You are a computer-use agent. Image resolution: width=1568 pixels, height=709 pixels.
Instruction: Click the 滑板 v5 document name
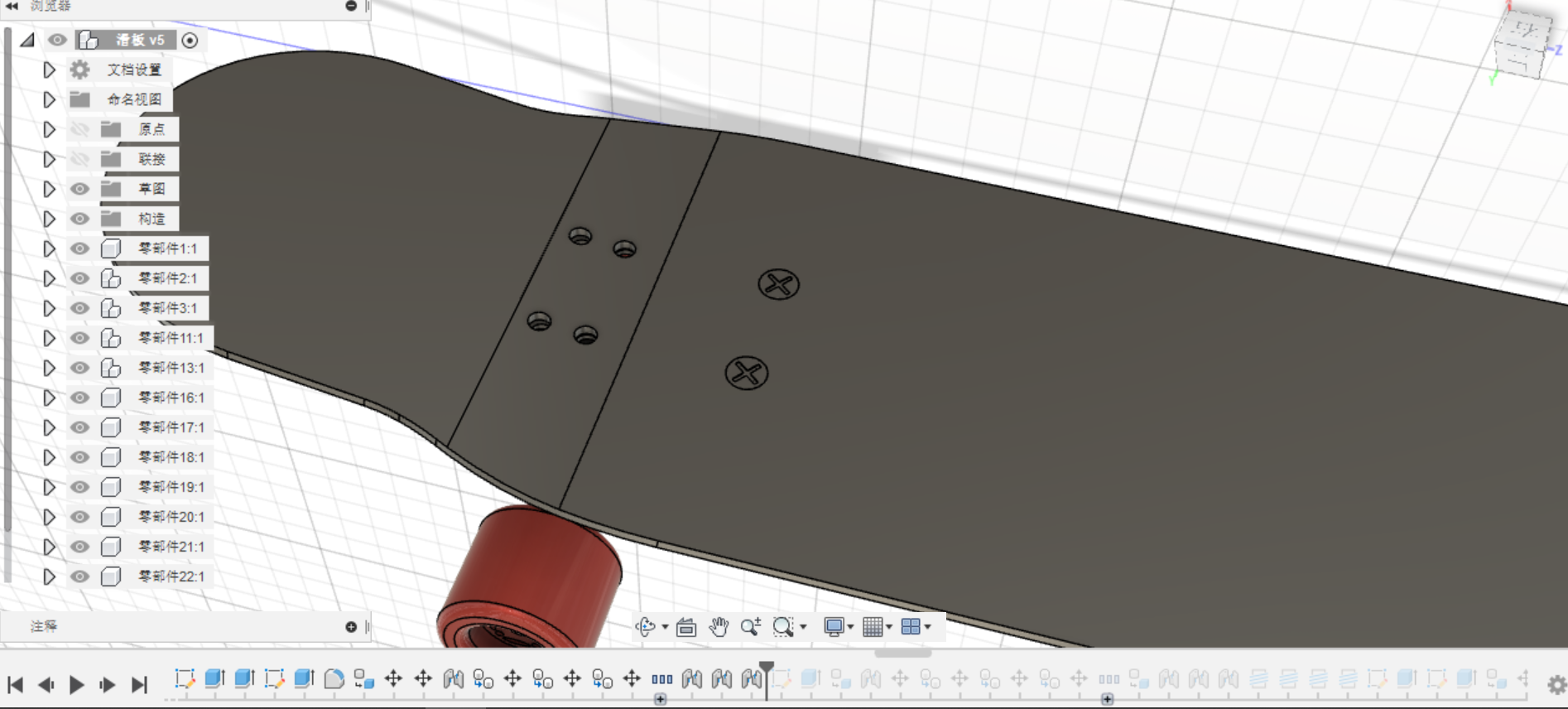[x=139, y=40]
